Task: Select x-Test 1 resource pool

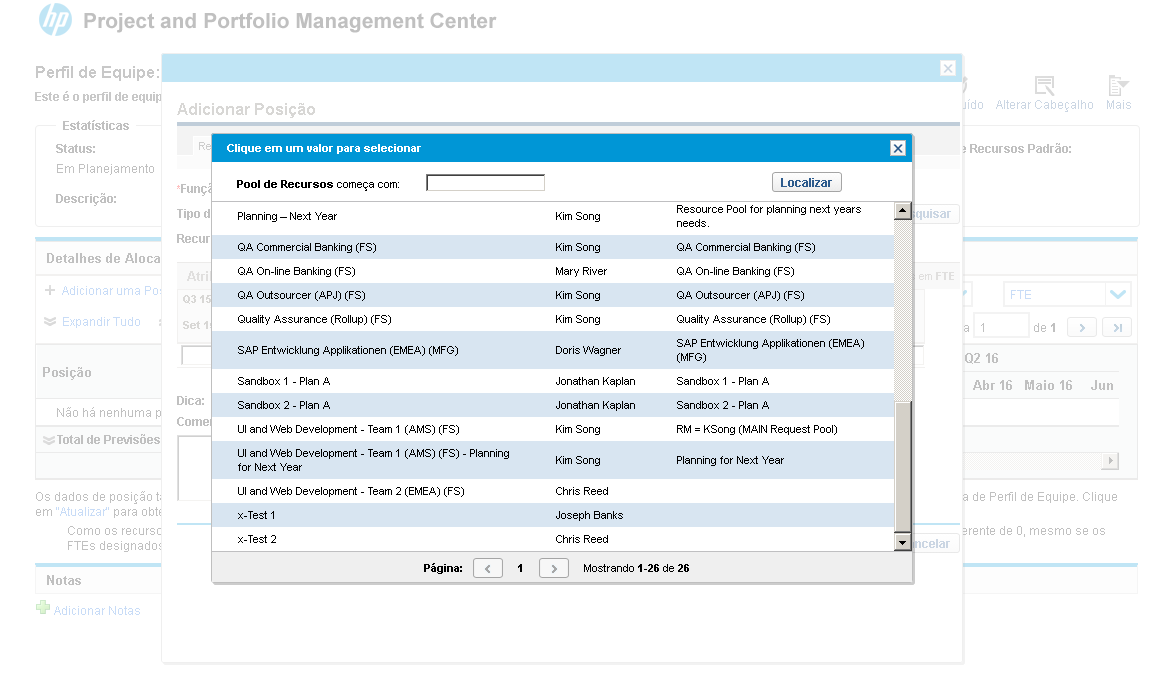Action: (x=256, y=515)
